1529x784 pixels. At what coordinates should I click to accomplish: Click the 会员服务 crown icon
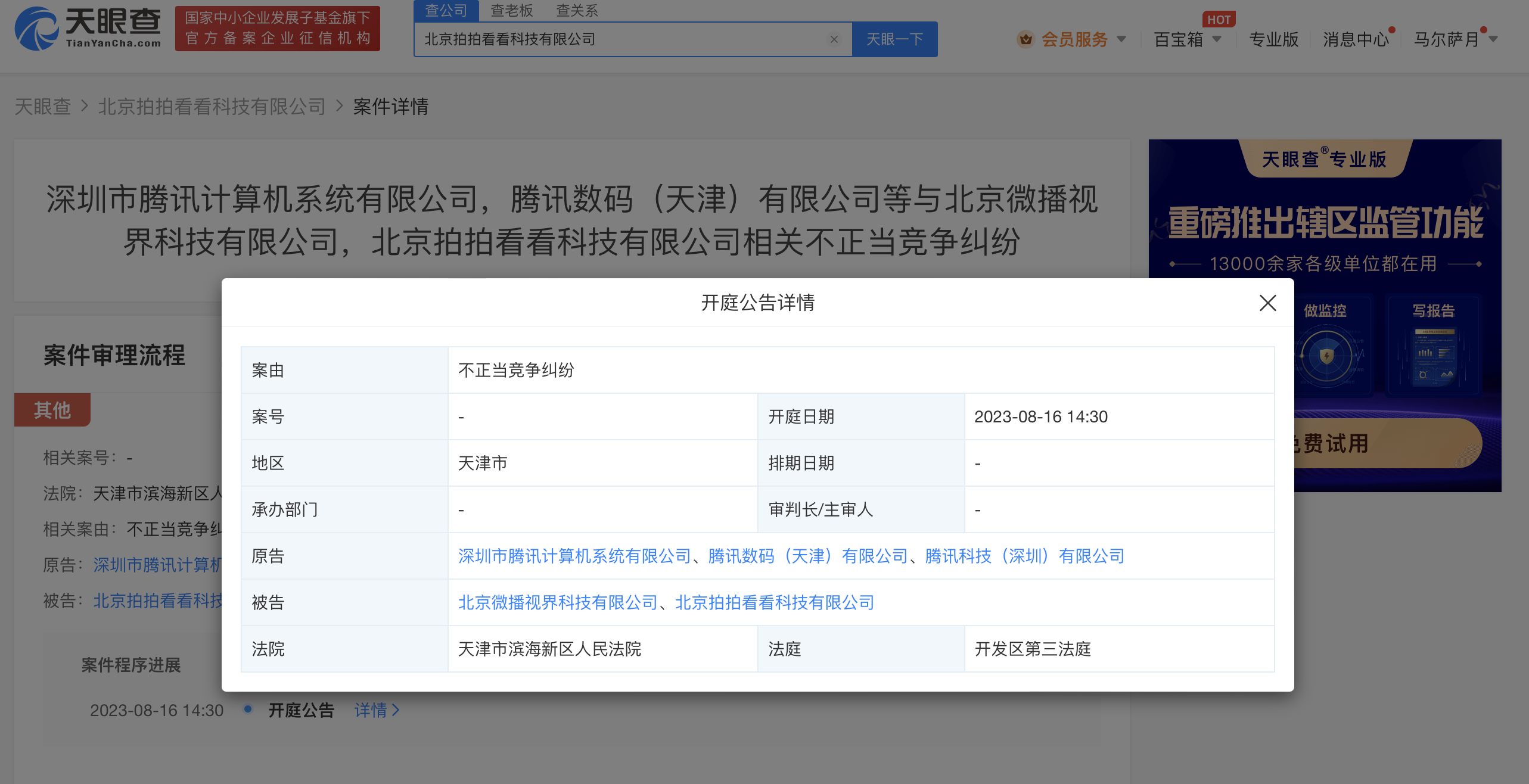pyautogui.click(x=1025, y=39)
